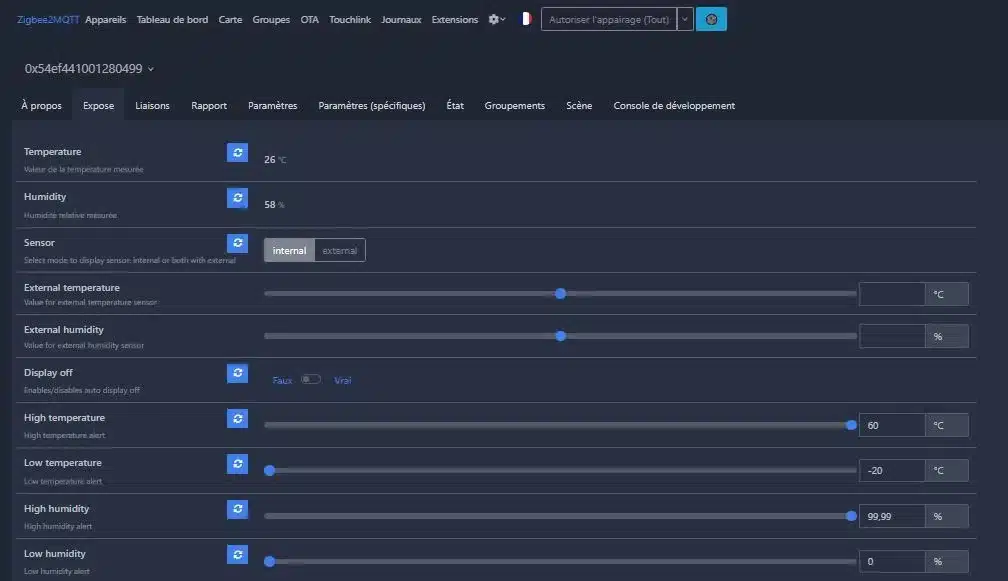
Task: Click the refresh icon for Sensor
Action: [x=237, y=243]
